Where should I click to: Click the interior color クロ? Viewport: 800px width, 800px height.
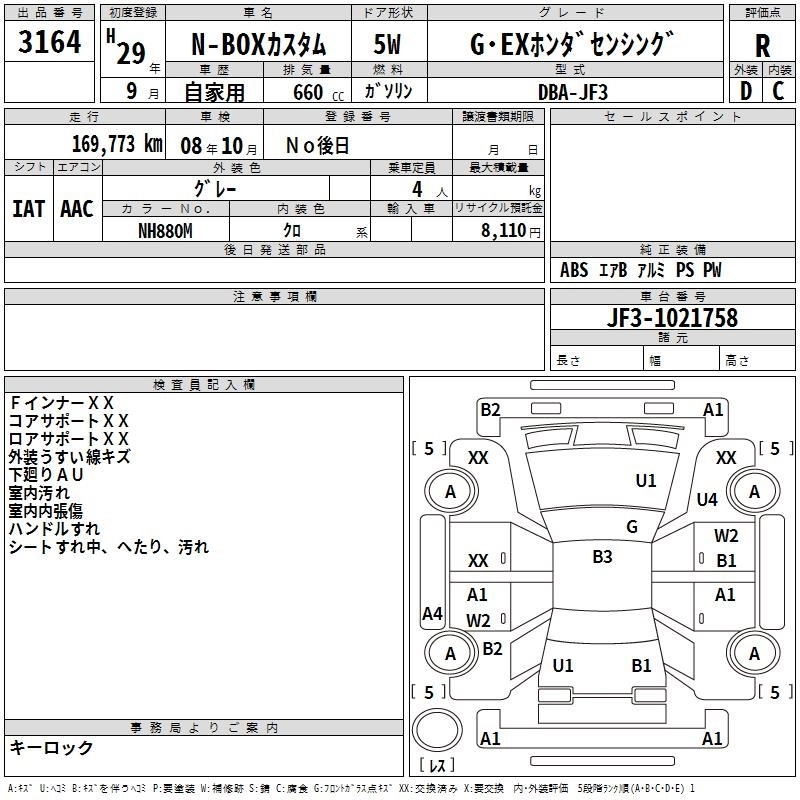point(292,231)
